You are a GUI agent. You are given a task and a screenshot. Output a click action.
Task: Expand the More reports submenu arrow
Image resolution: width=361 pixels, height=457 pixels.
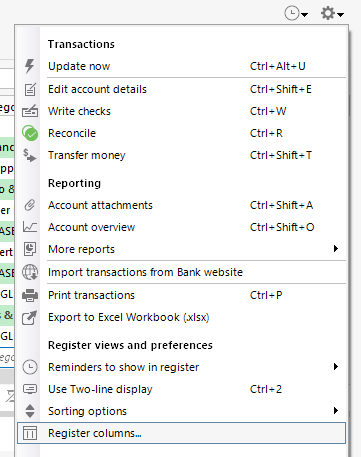pos(336,249)
